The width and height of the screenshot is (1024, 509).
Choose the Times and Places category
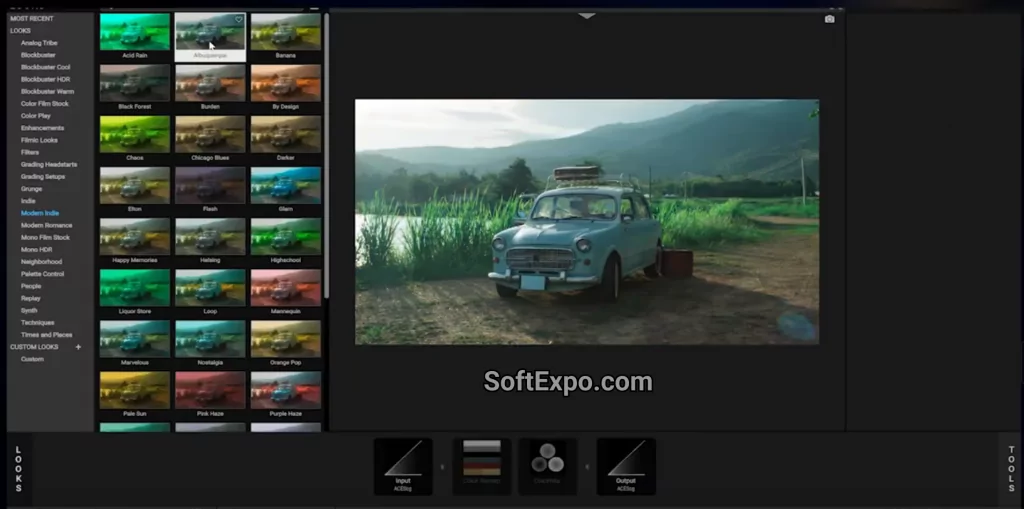(46, 335)
